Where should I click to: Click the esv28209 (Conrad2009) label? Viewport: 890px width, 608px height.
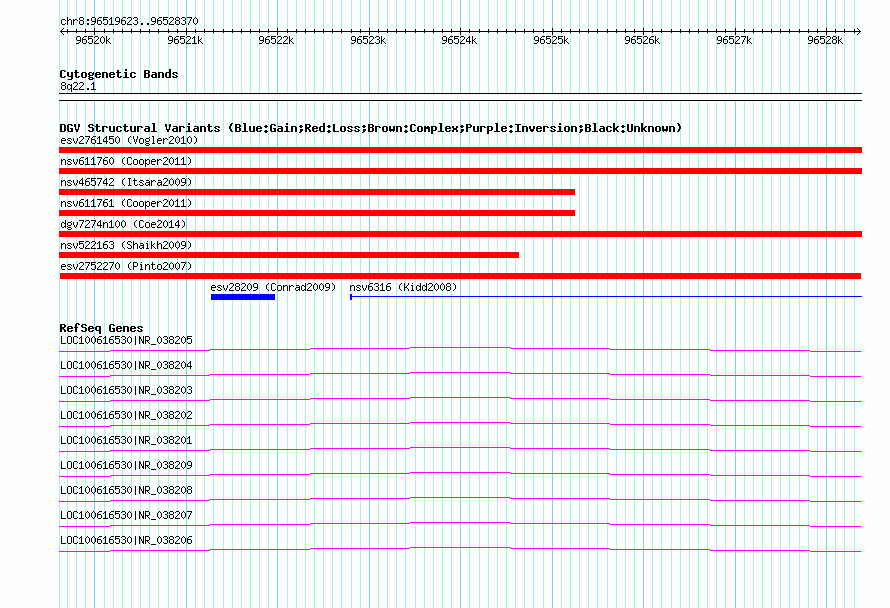tap(273, 287)
